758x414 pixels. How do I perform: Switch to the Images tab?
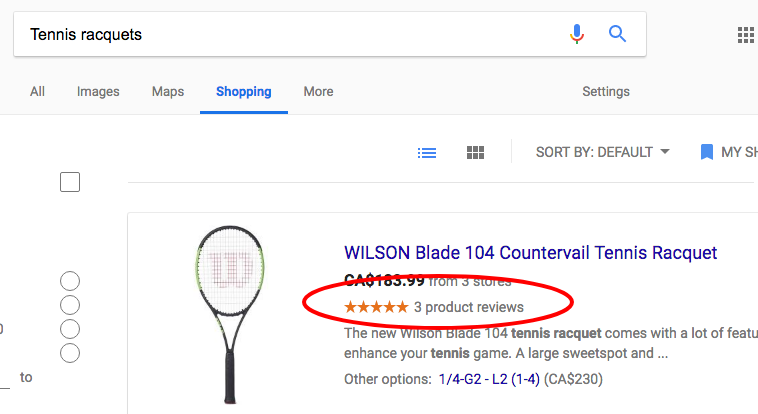click(x=98, y=92)
